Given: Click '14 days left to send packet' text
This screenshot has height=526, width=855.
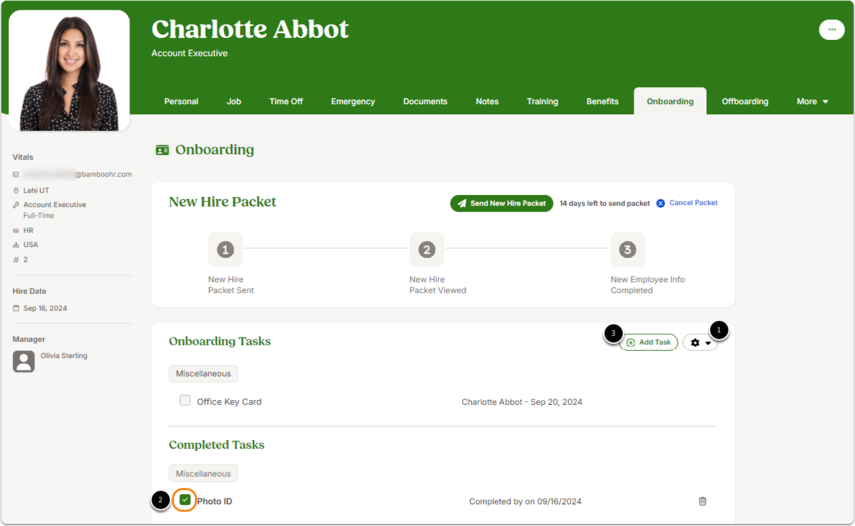Looking at the screenshot, I should pos(605,203).
